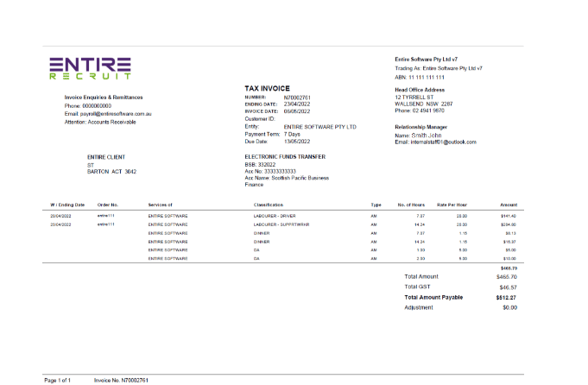Click the Page 1 of 1 footer text

57,381
